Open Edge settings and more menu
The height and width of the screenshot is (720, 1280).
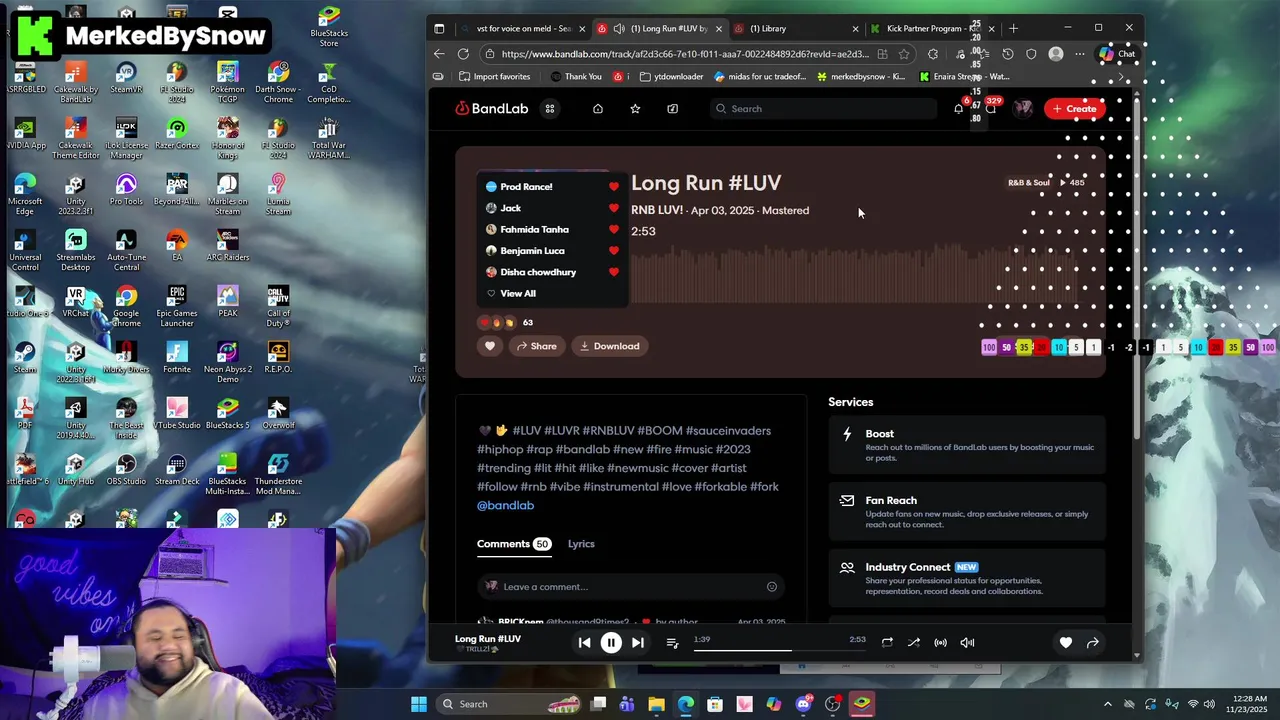(x=1080, y=54)
